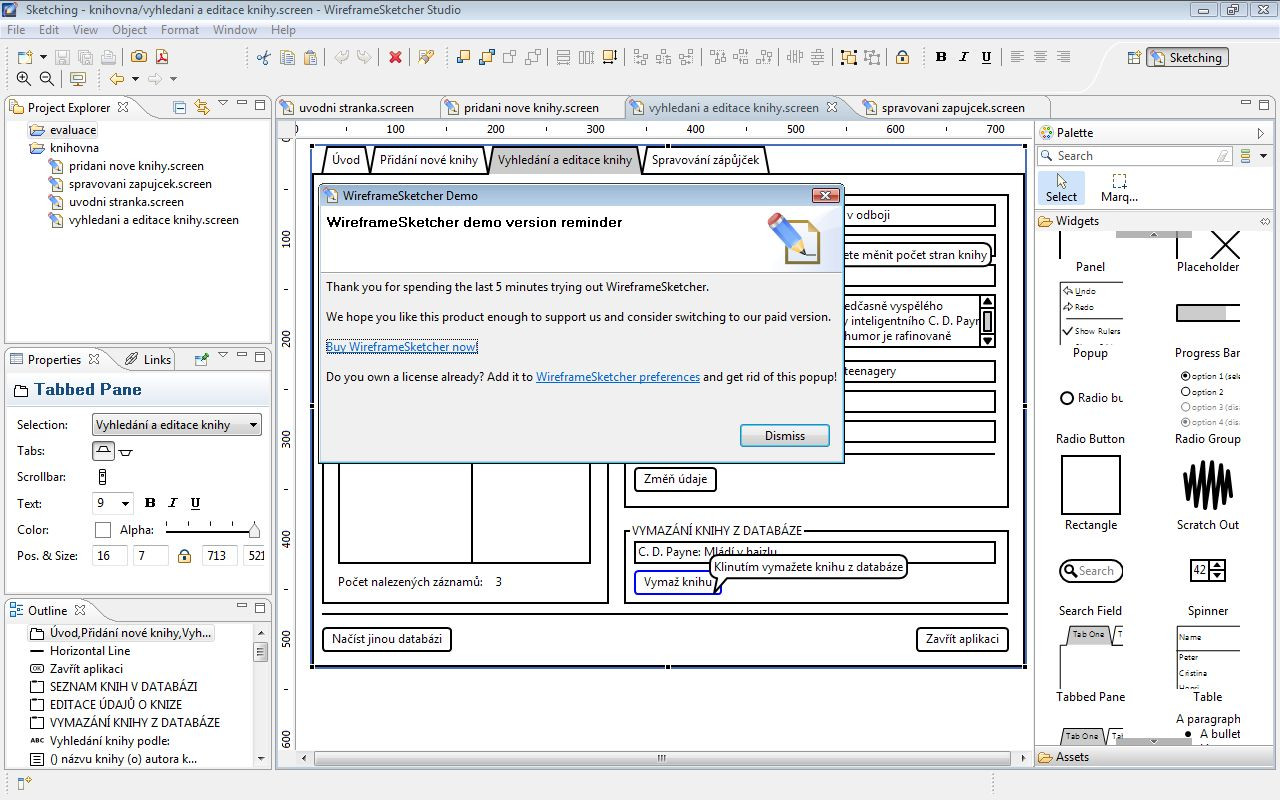Viewport: 1280px width, 800px height.
Task: Click the Lock padlock icon in the main toolbar
Action: coord(902,57)
